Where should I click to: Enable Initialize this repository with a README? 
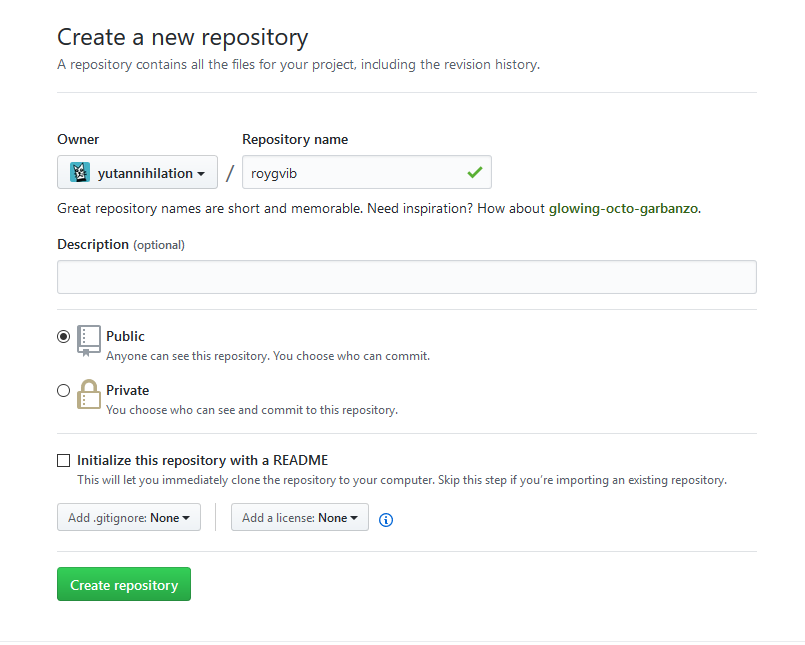(64, 461)
